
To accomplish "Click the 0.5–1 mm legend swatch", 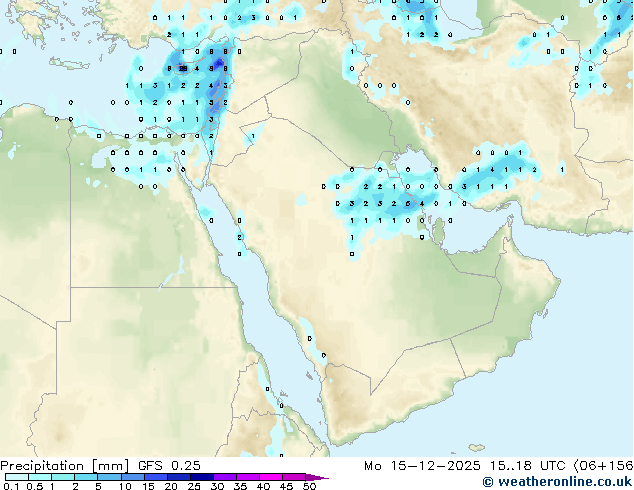I will [40, 477].
